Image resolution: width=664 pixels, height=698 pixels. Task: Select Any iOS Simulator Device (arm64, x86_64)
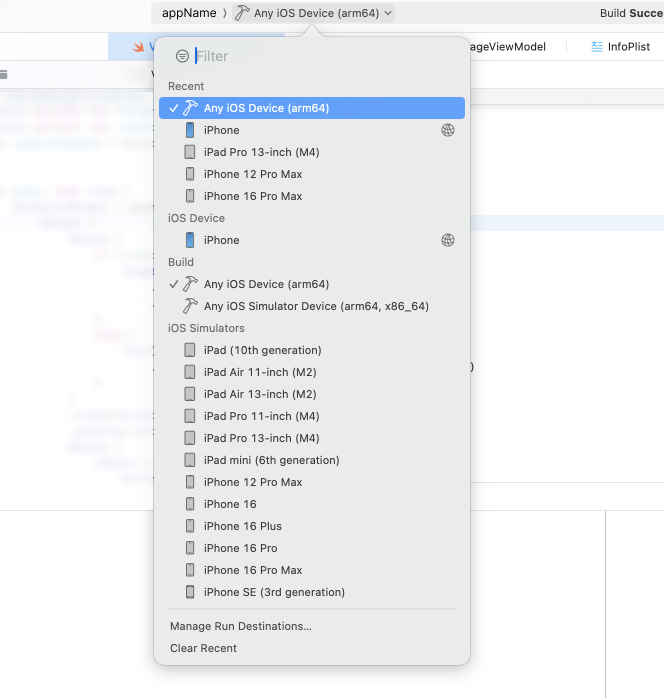point(312,306)
